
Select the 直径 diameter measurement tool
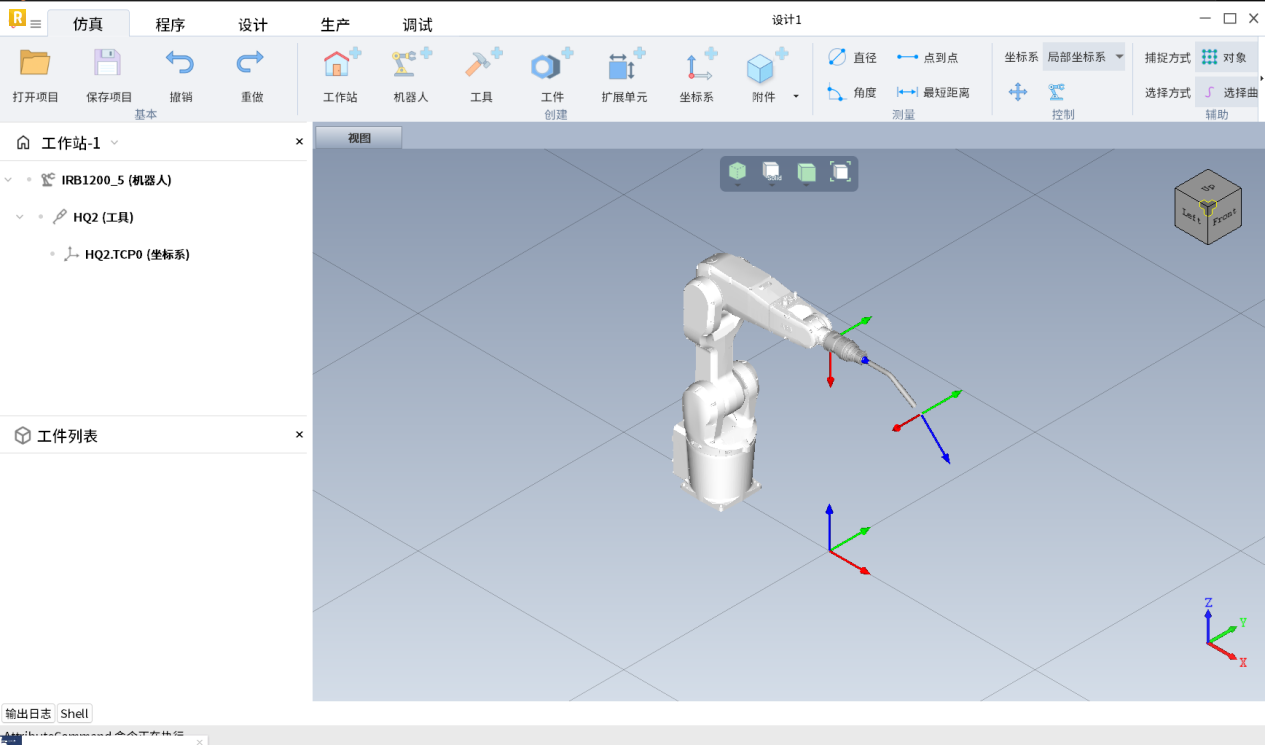tap(852, 58)
